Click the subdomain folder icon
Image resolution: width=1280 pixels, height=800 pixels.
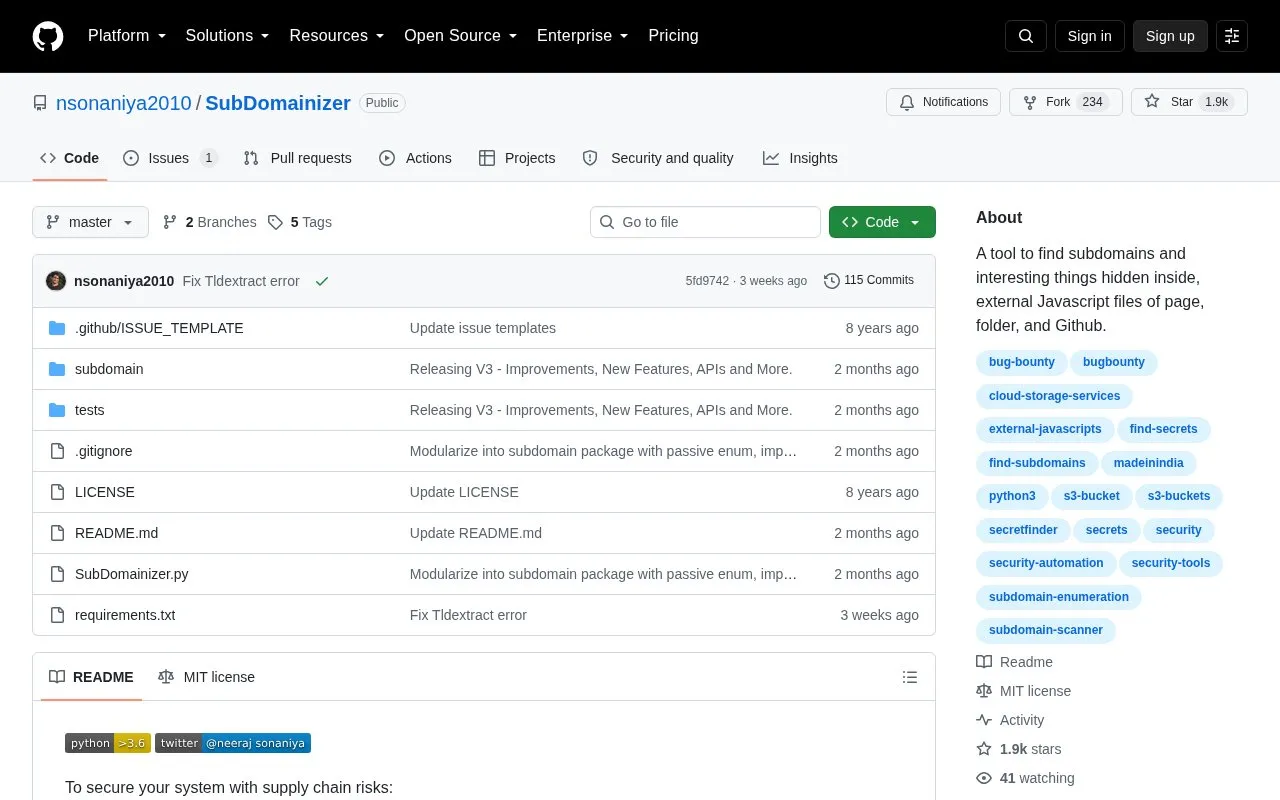pyautogui.click(x=57, y=369)
